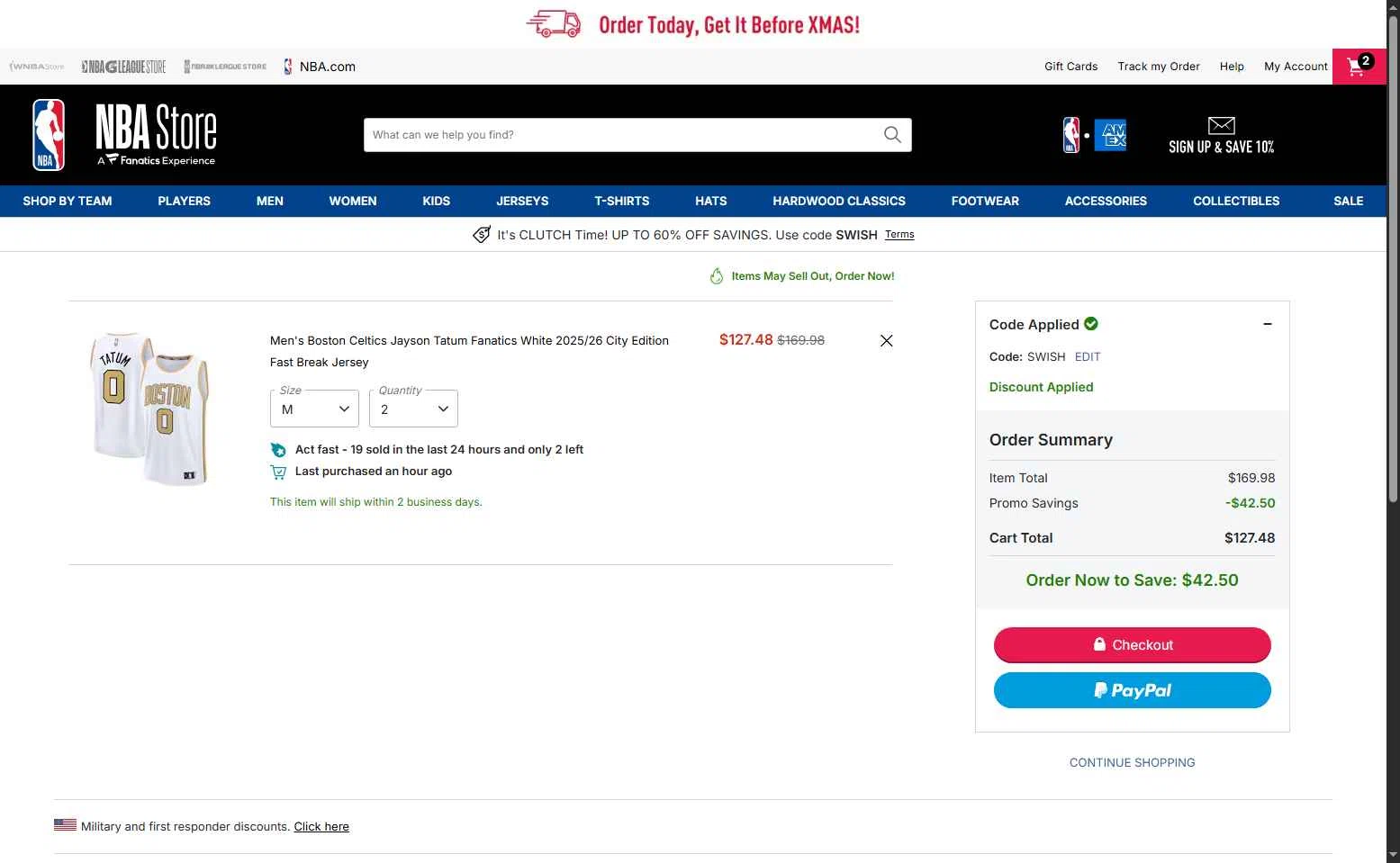
Task: Open the NBA G League Store logo
Action: (124, 67)
